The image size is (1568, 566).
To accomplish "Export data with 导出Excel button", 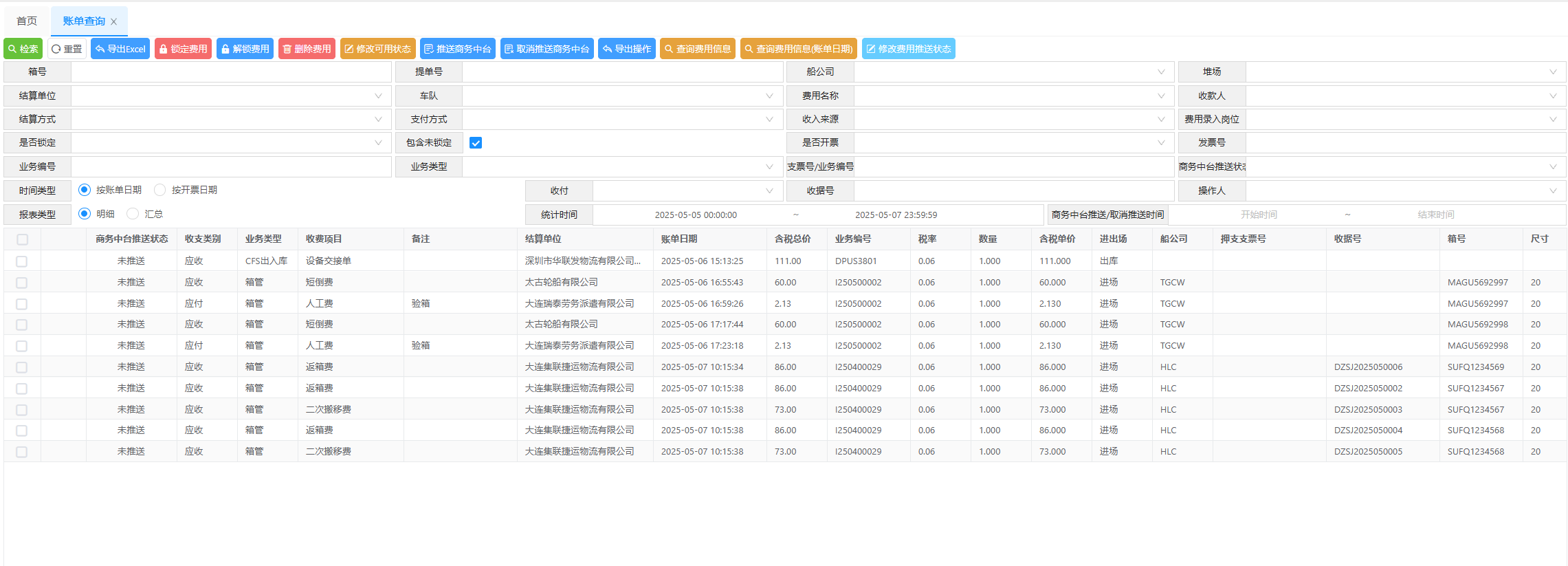I will 120,49.
